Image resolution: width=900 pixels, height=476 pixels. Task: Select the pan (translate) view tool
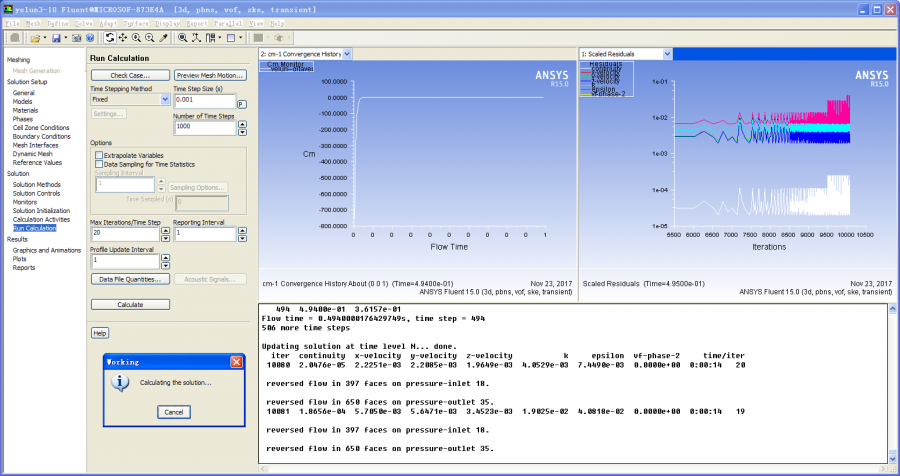pos(122,37)
